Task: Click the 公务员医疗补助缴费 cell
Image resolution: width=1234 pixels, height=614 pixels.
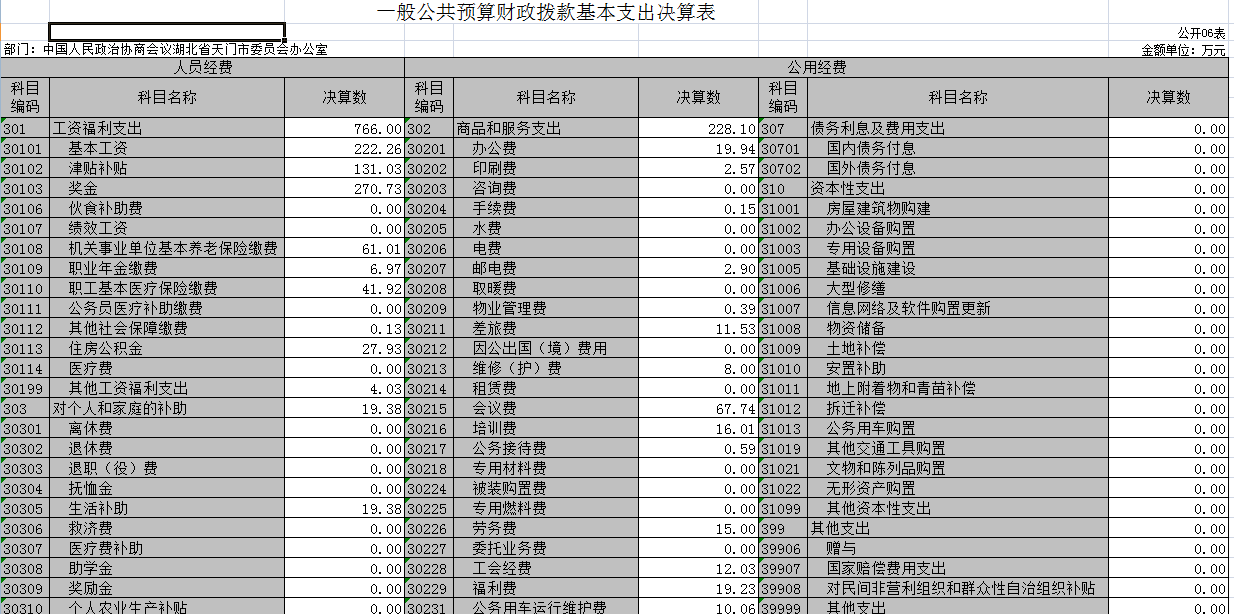Action: (167, 309)
